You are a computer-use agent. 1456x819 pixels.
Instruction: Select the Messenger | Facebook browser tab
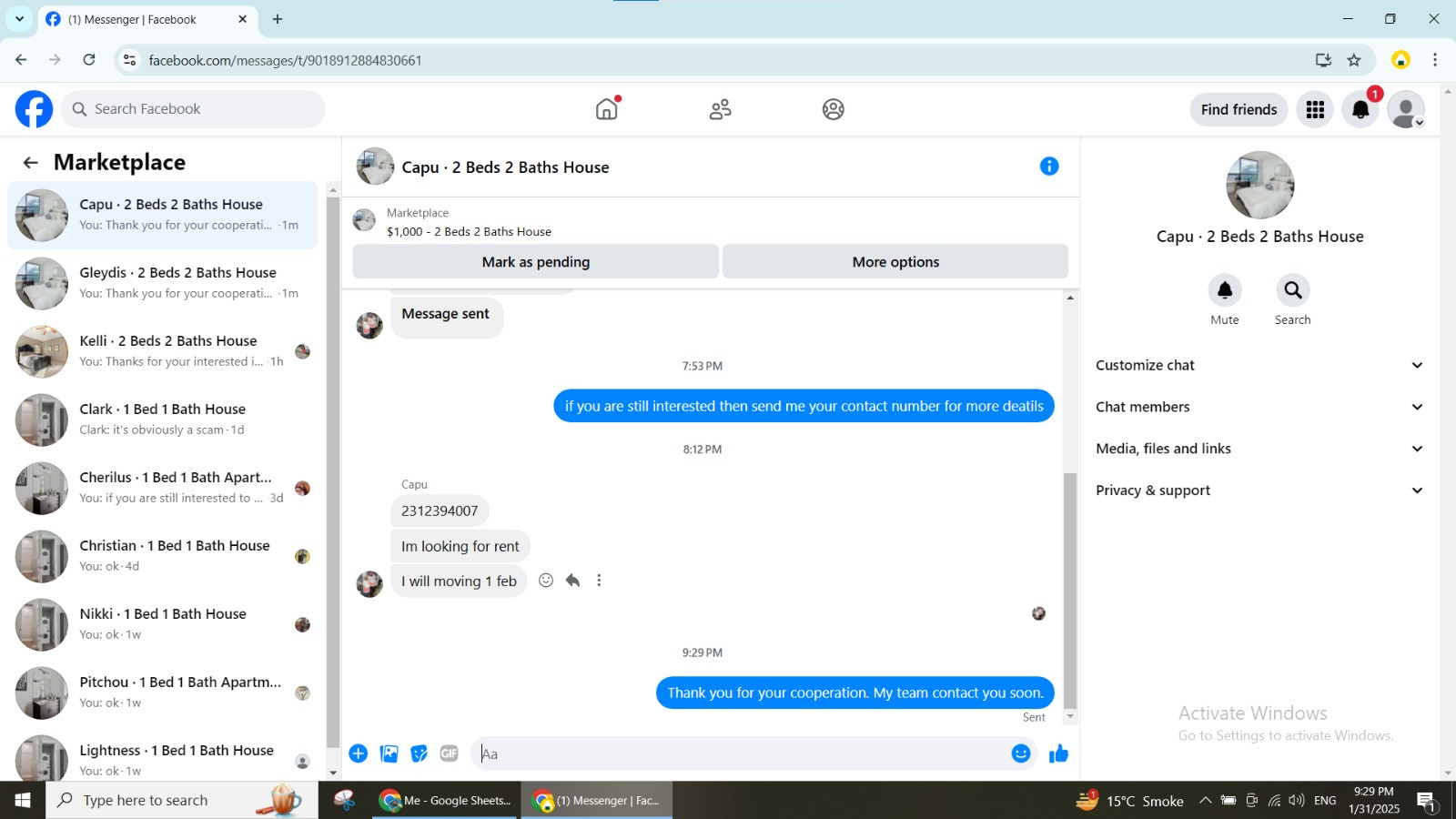(147, 19)
